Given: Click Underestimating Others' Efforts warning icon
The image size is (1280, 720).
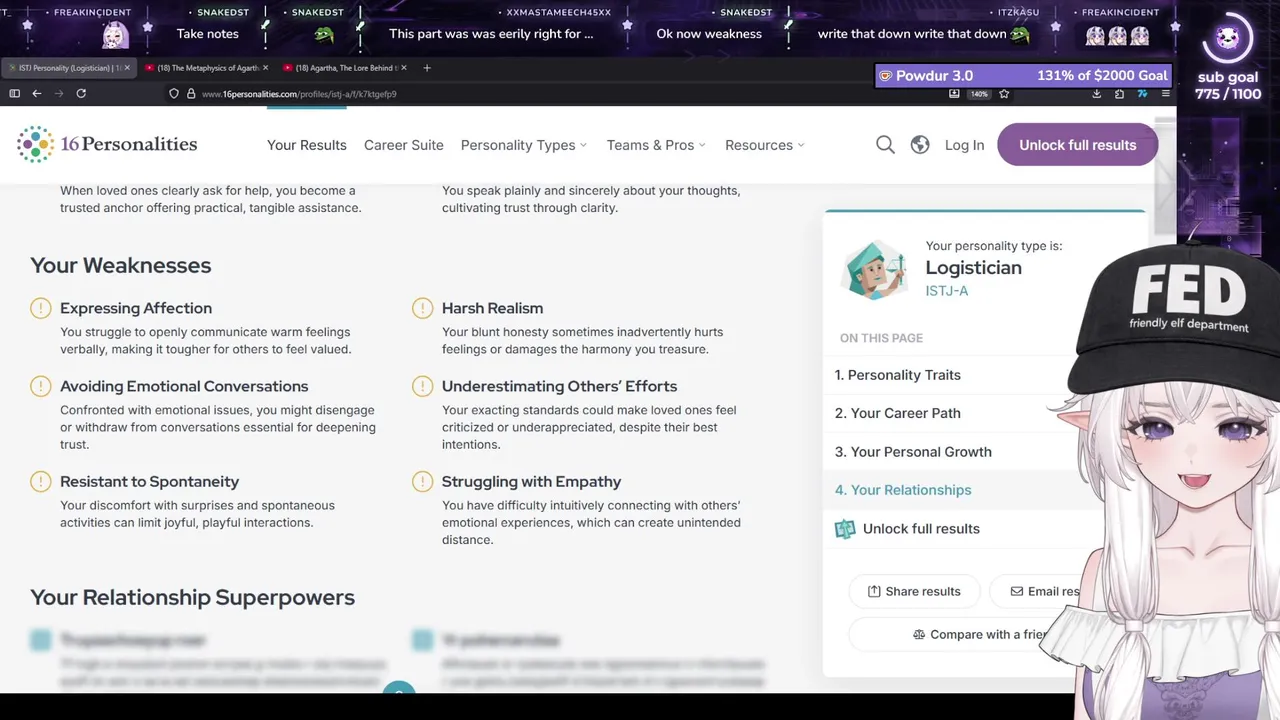Looking at the screenshot, I should coord(422,386).
